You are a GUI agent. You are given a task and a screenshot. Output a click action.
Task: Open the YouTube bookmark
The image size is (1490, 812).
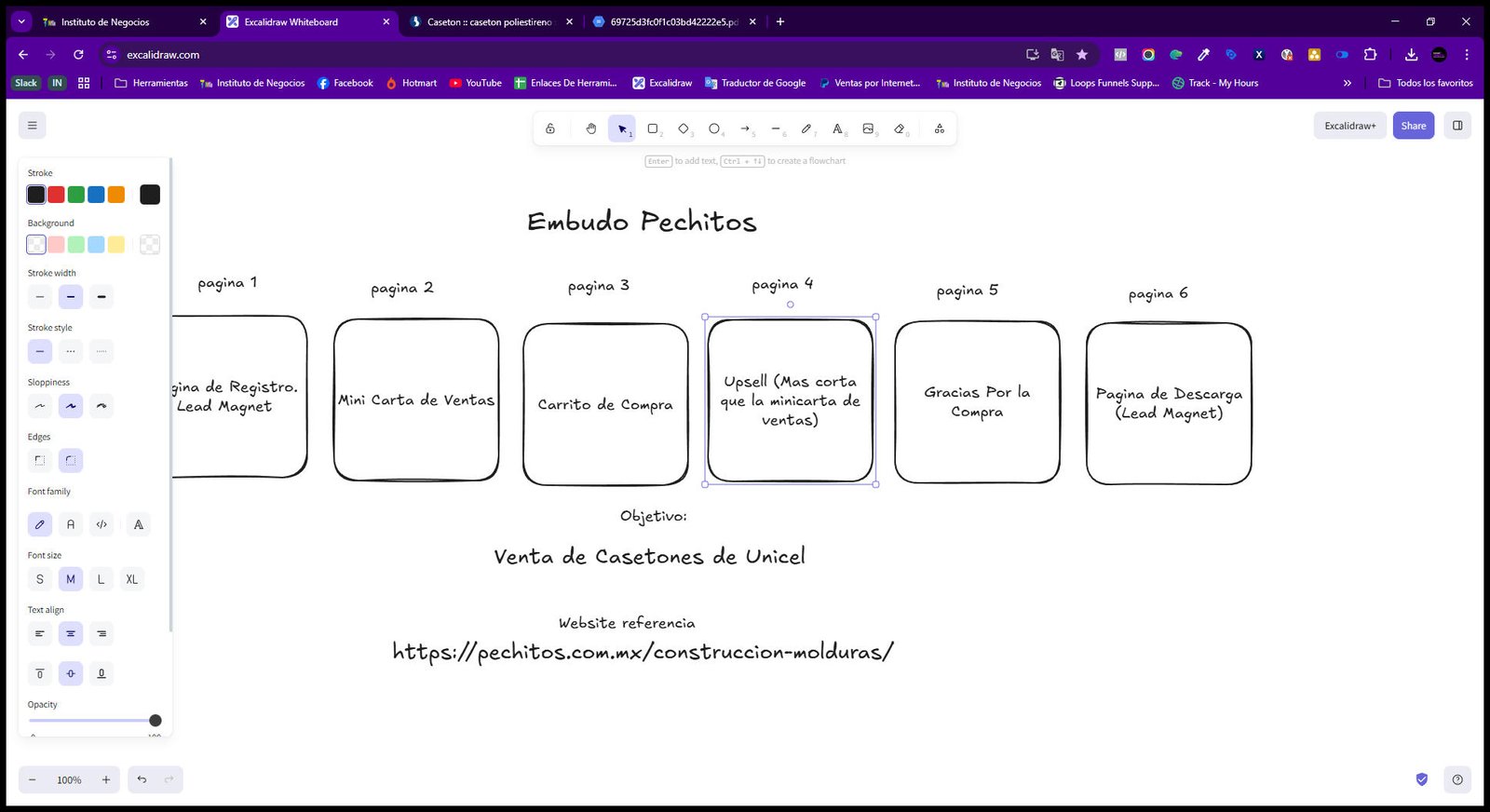[475, 83]
